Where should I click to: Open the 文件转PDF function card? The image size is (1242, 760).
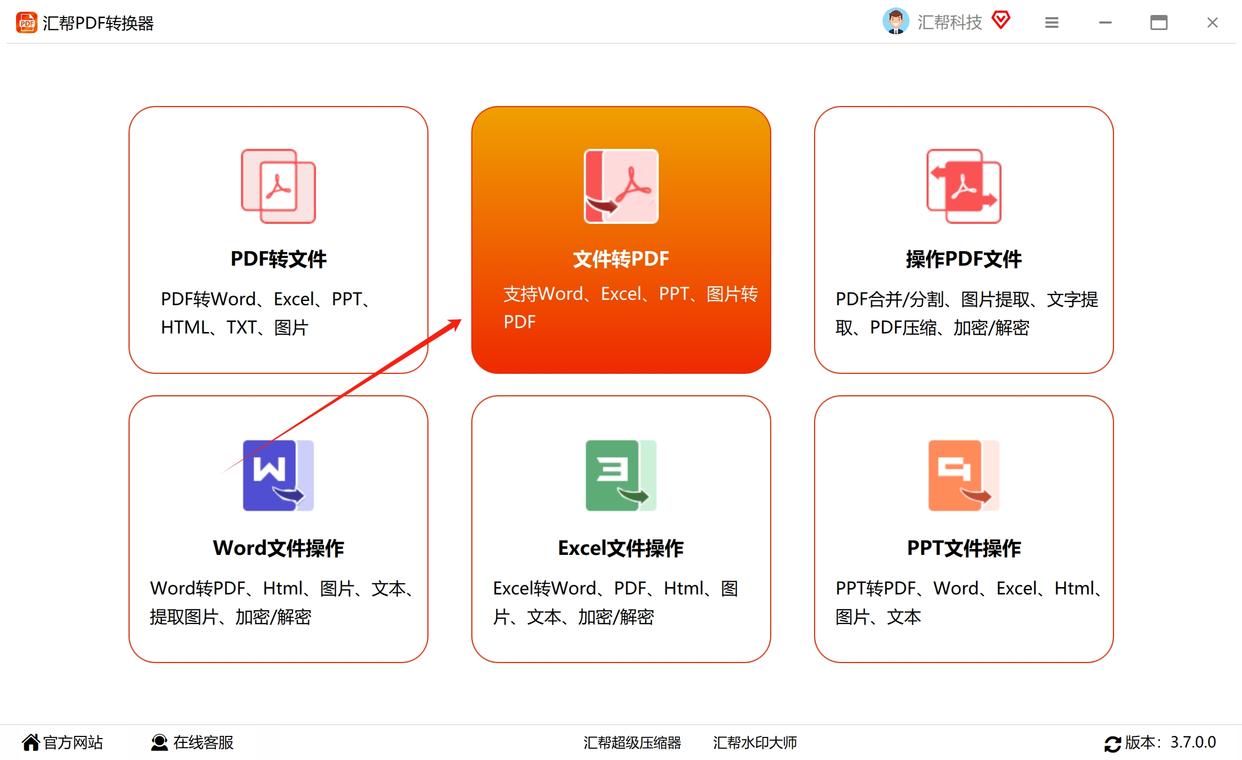pyautogui.click(x=621, y=240)
